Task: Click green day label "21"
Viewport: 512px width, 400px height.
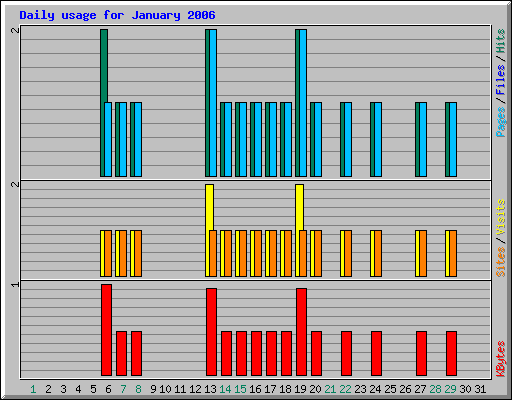Action: tap(330, 389)
